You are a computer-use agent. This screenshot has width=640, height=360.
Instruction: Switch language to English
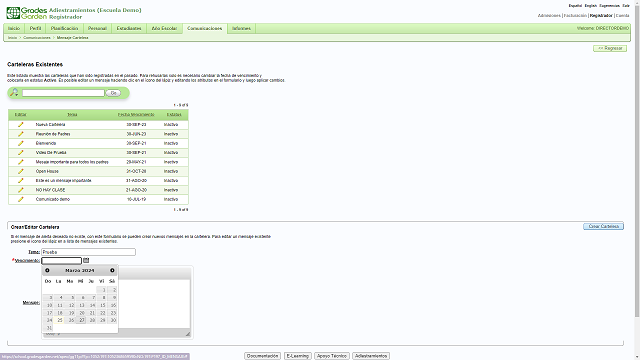pos(591,6)
